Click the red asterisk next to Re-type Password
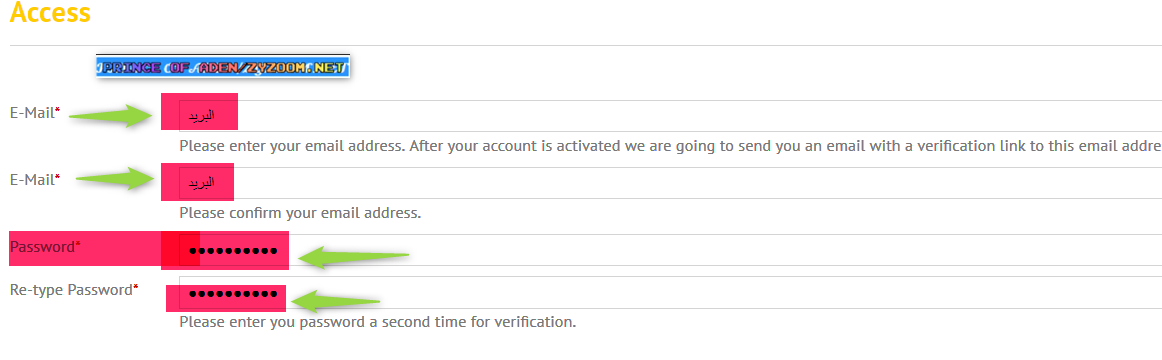Screen dimensions: 1162x360 [136, 286]
